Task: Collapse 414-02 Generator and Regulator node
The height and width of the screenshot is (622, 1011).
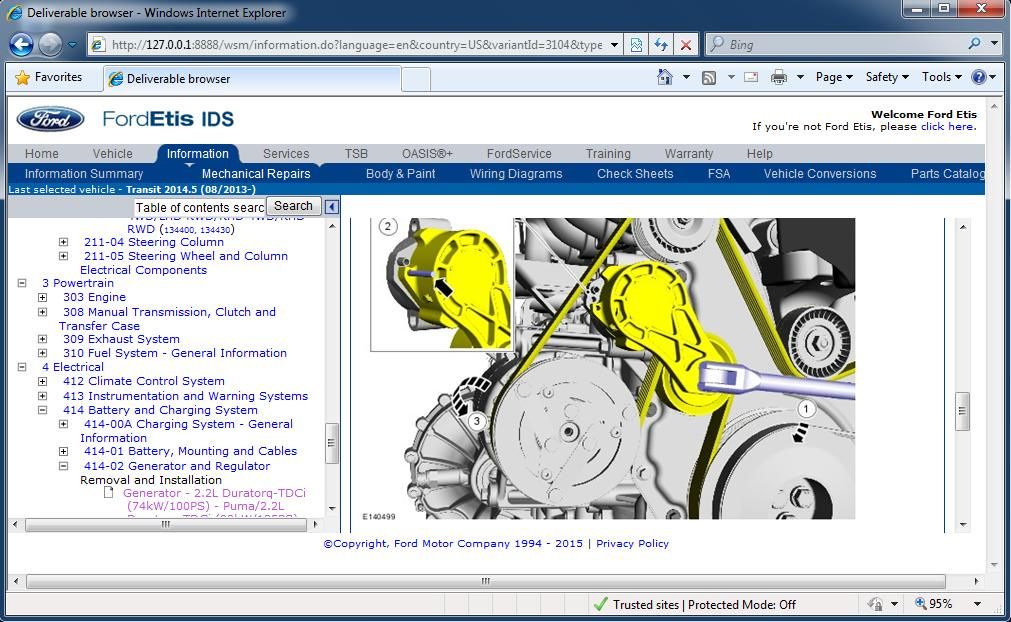Action: 63,465
